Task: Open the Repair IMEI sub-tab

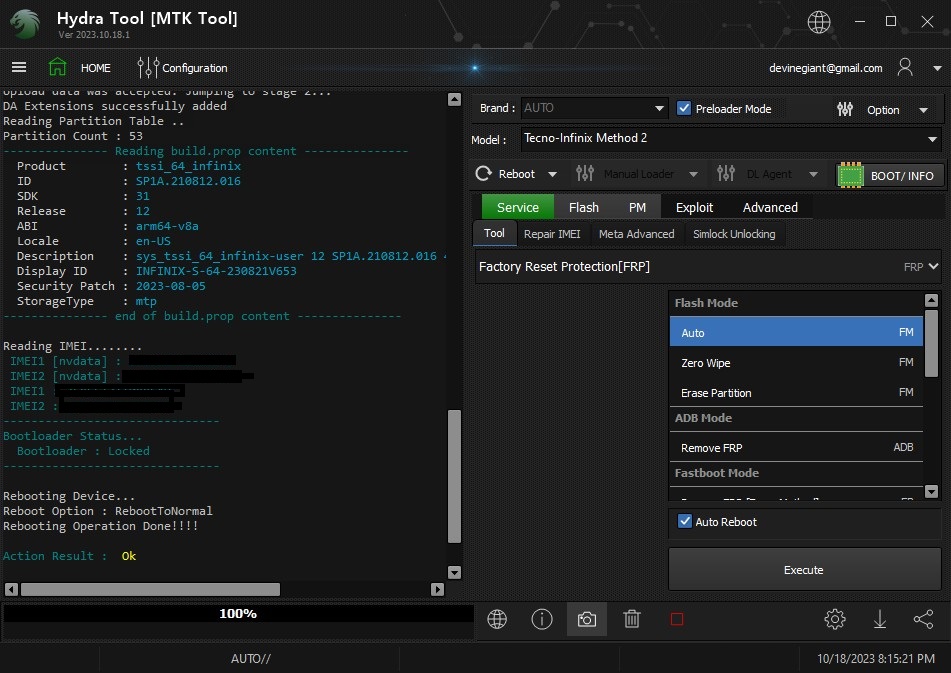Action: point(552,234)
